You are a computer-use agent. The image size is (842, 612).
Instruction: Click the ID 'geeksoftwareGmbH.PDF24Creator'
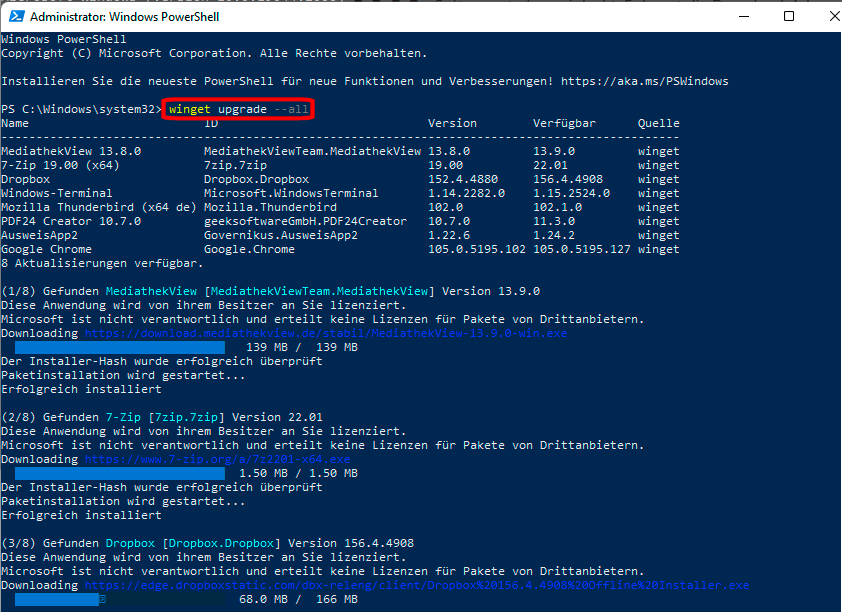pos(306,221)
